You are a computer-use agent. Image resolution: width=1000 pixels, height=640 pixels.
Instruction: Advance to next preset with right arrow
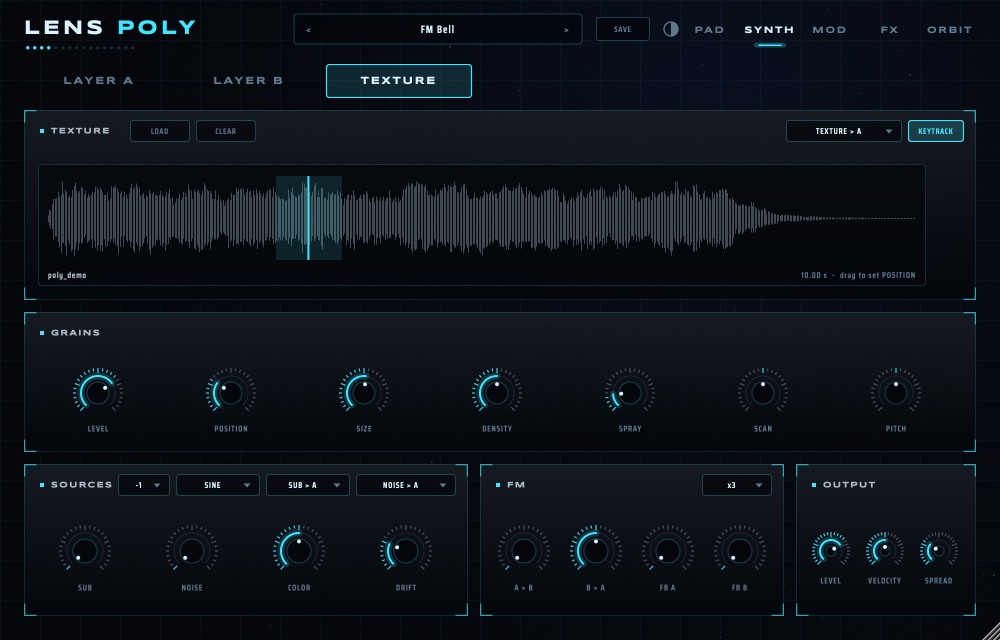(566, 30)
